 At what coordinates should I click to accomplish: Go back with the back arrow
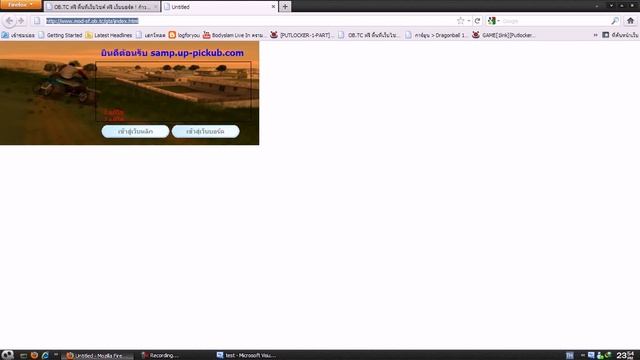click(9, 21)
